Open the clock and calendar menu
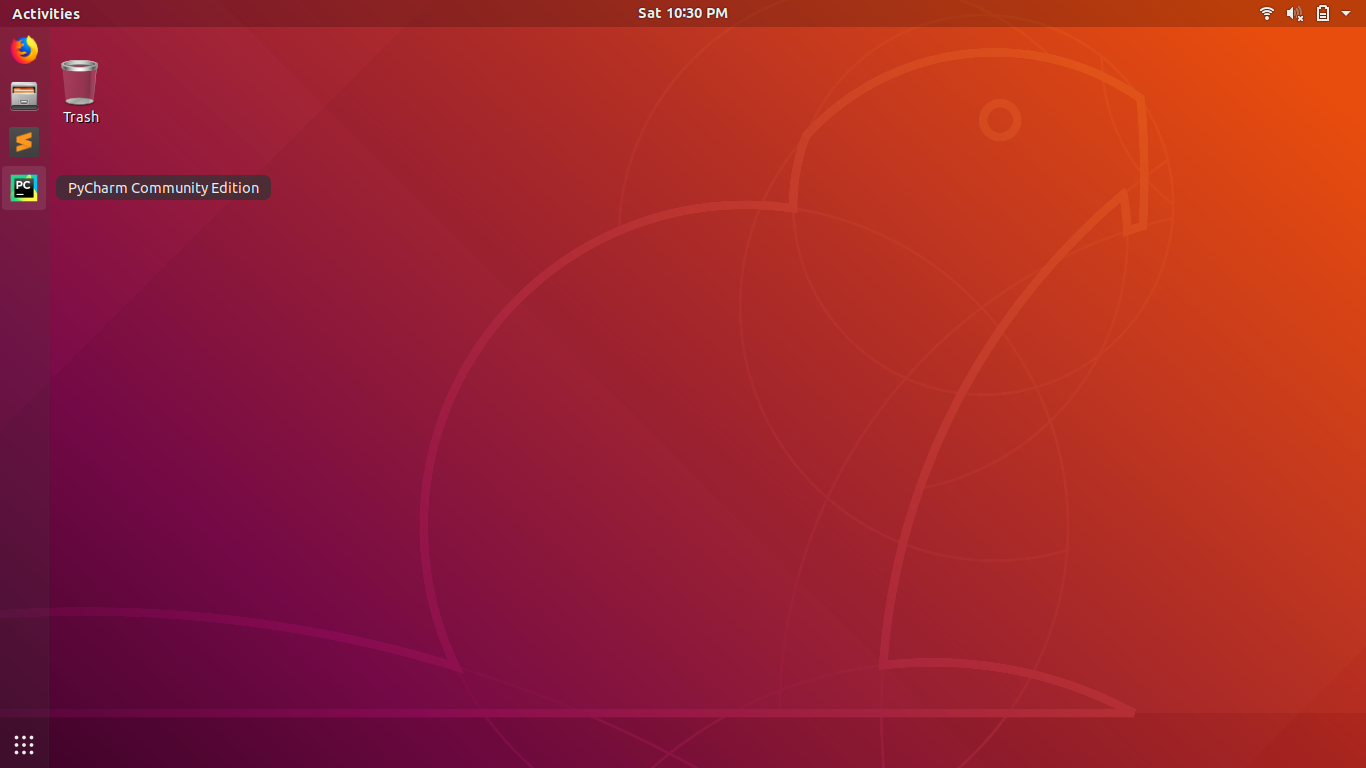 [x=683, y=13]
